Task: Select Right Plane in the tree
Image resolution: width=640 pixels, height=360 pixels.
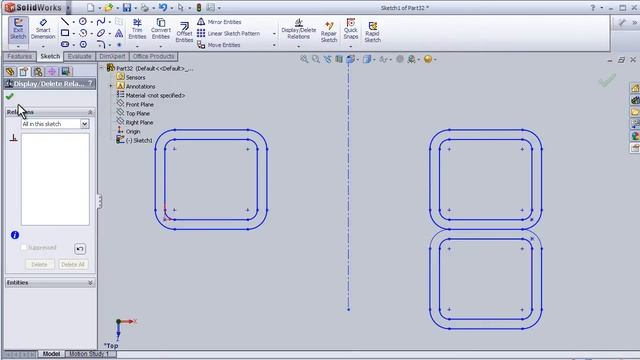Action: [139, 122]
